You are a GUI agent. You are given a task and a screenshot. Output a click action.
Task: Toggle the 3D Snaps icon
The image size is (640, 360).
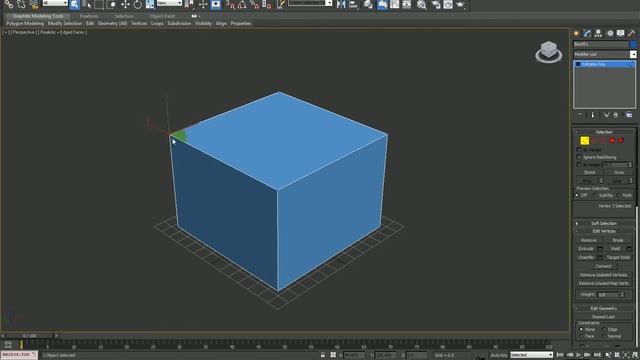click(x=231, y=4)
